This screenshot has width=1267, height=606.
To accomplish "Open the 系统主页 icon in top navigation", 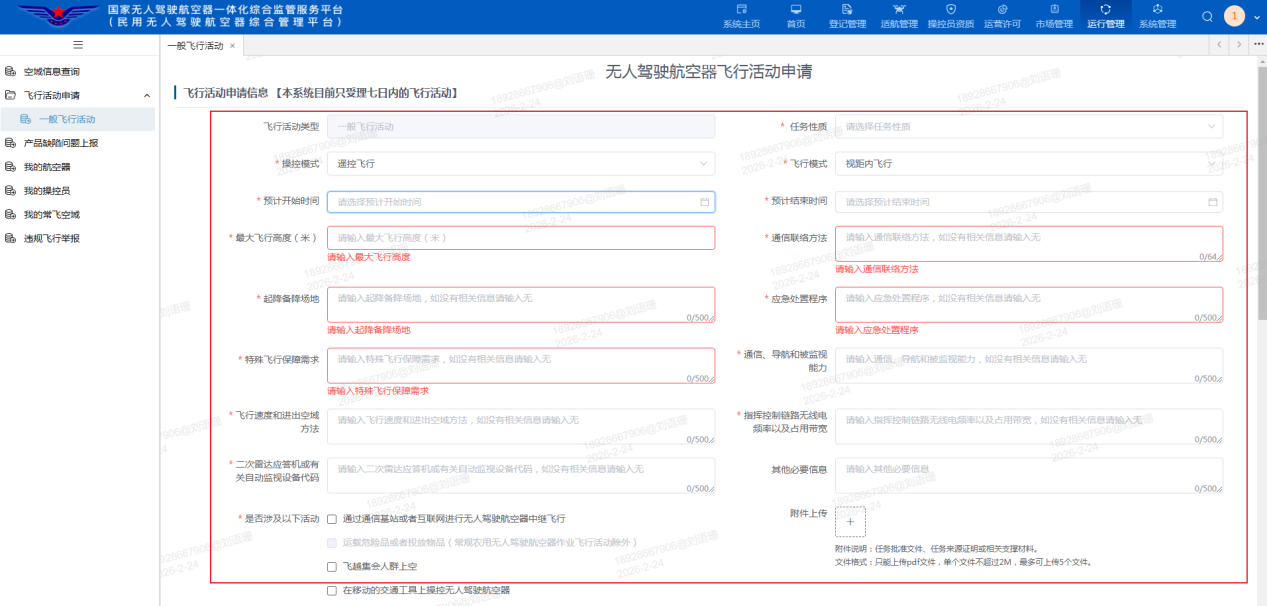I will [741, 17].
